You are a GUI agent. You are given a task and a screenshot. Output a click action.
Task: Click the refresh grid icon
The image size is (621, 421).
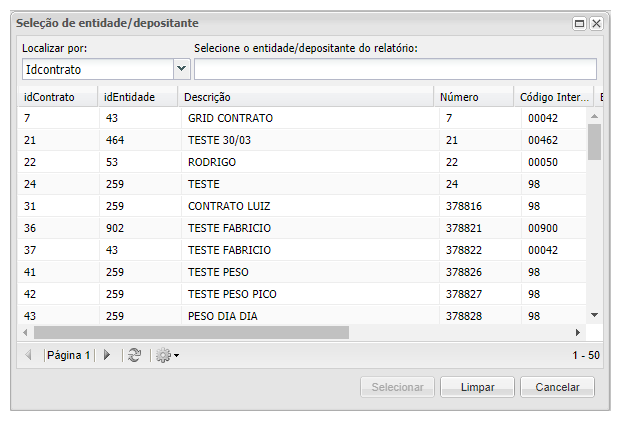pos(134,355)
